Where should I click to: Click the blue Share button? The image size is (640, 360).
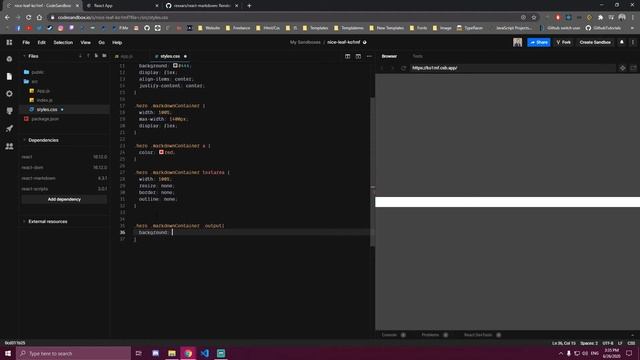pos(538,42)
